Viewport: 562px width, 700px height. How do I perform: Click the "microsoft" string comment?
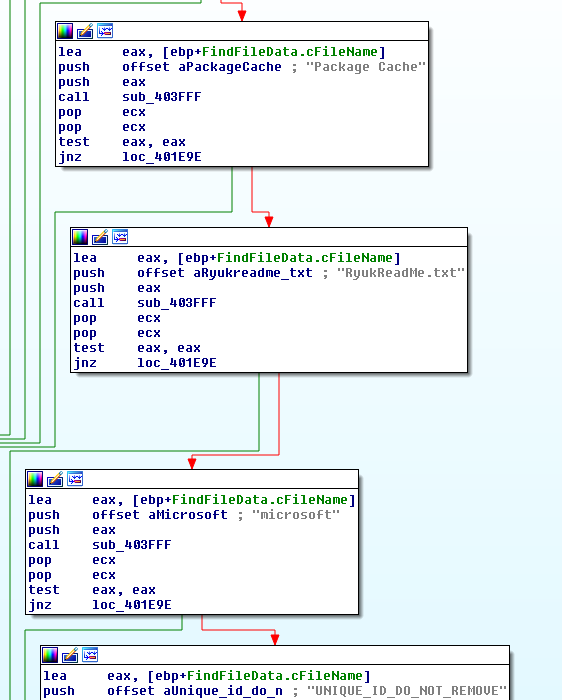[296, 515]
